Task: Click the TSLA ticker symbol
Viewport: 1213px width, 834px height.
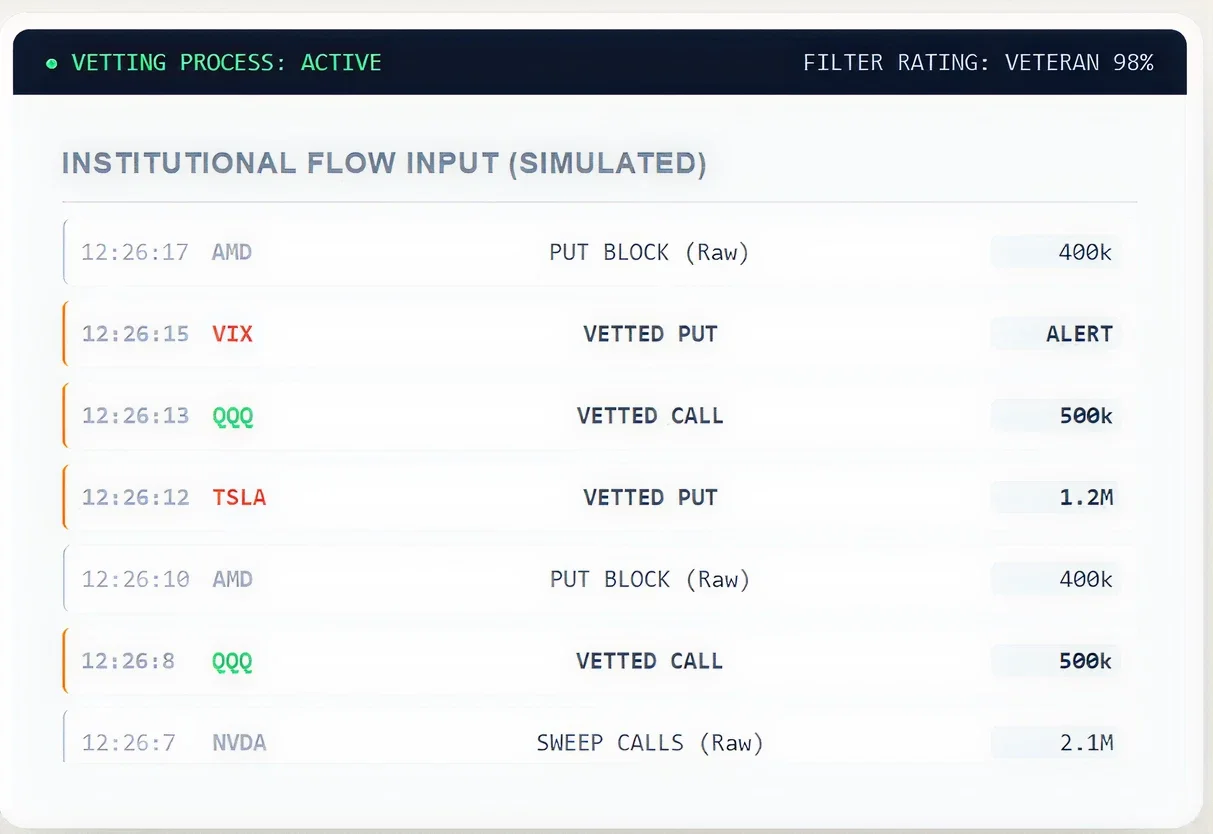Action: 239,497
